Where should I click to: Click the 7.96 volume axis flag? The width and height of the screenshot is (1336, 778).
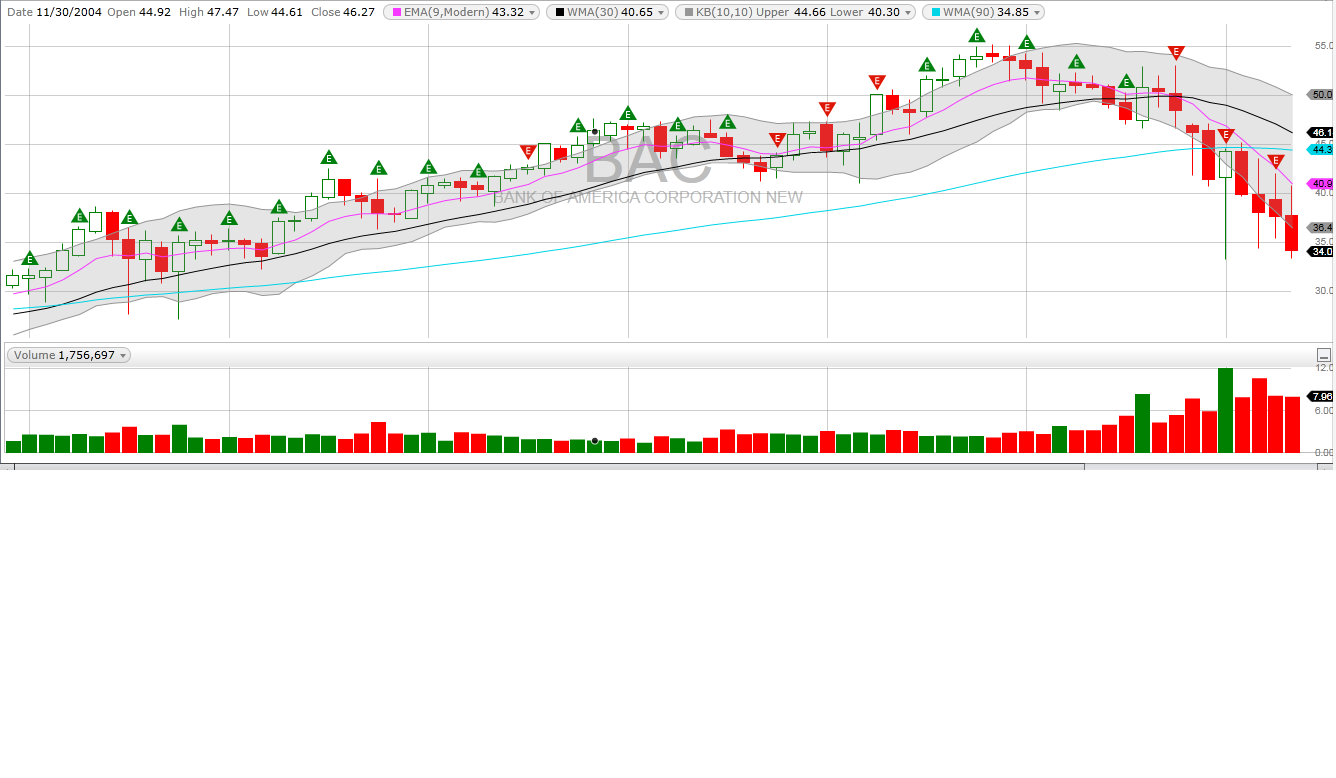tap(1321, 396)
